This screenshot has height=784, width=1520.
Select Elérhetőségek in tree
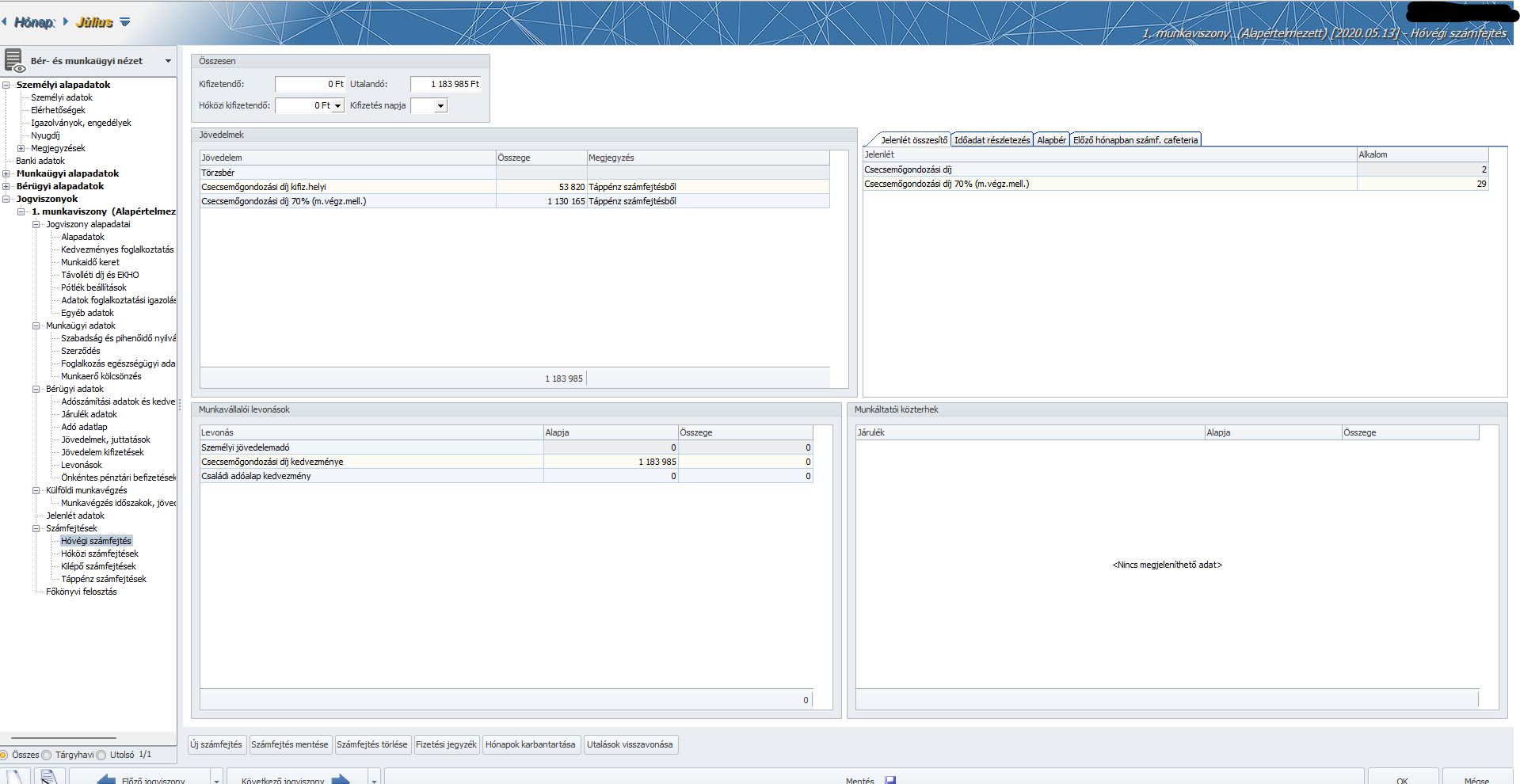(x=58, y=110)
